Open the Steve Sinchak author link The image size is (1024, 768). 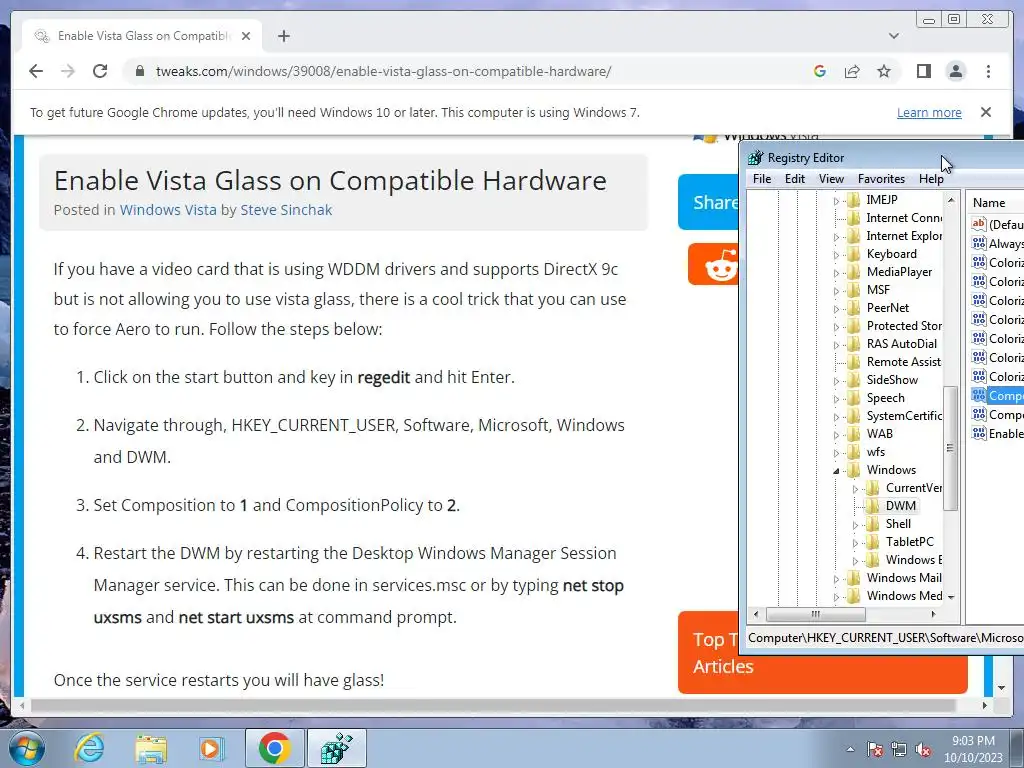pyautogui.click(x=286, y=210)
